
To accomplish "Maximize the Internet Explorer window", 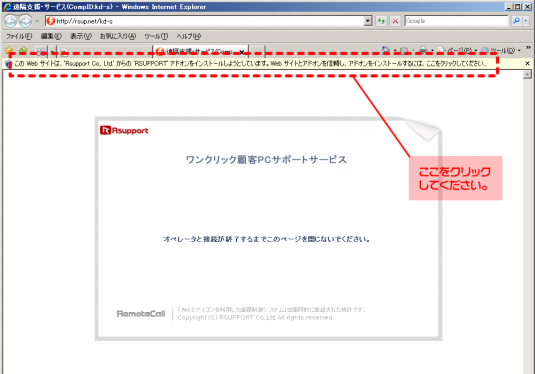I will (x=518, y=6).
